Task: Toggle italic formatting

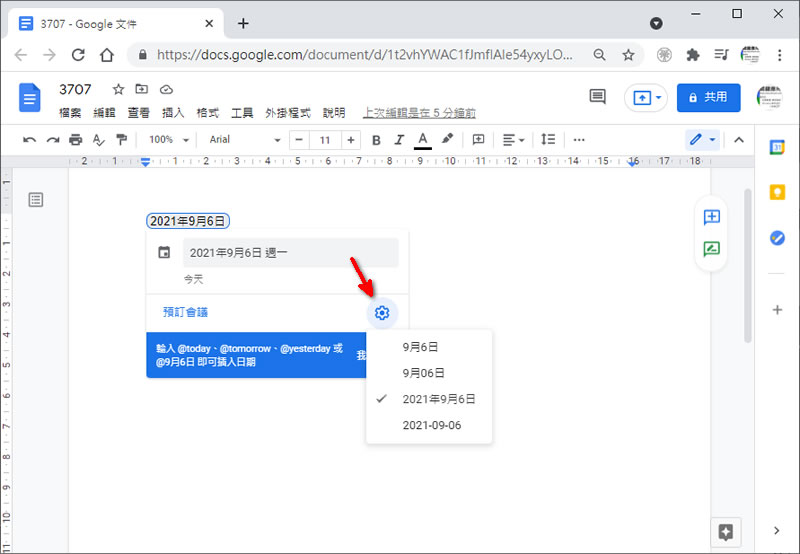Action: click(399, 140)
